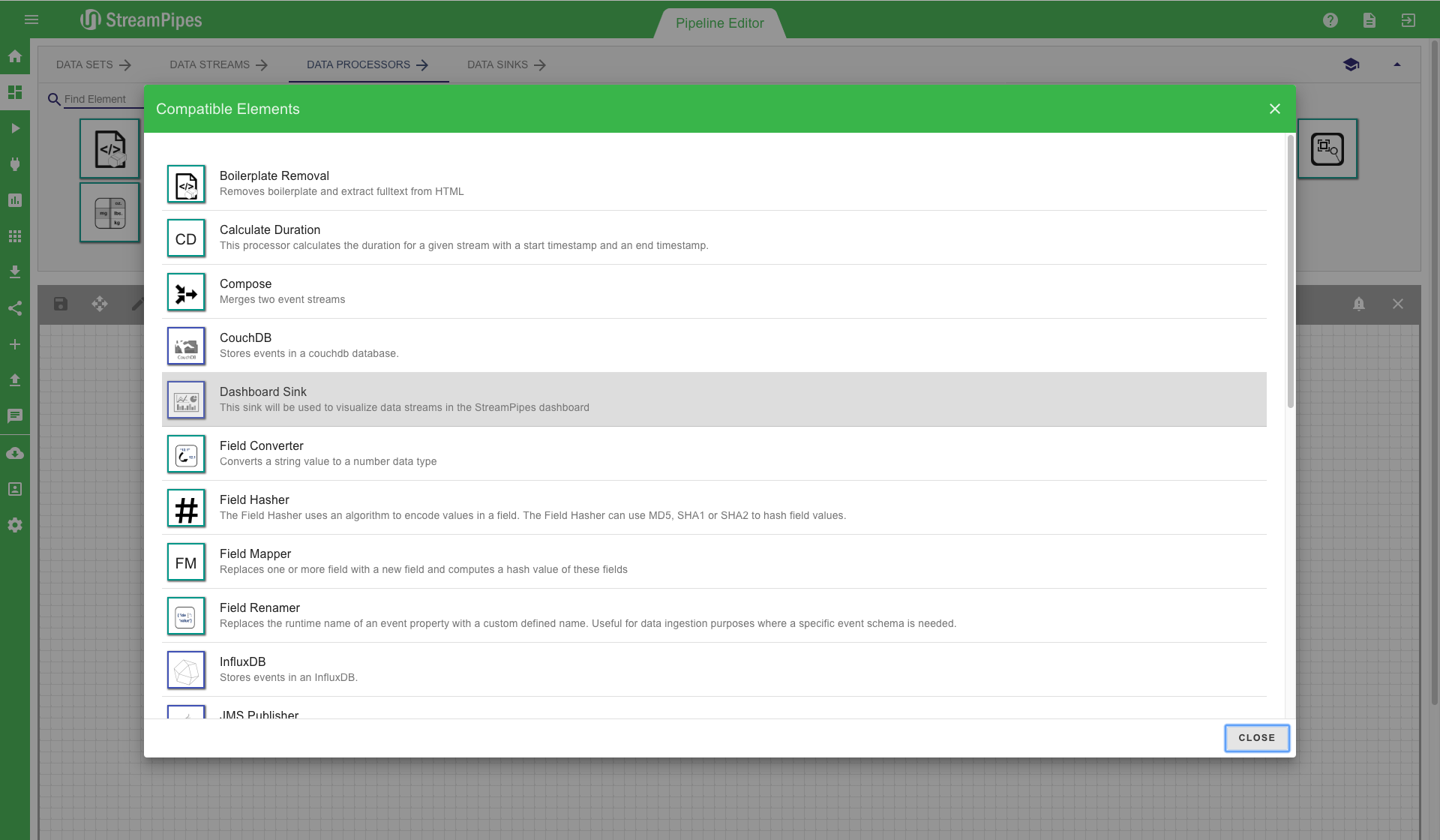Click the Boilerplate Removal element icon
1440x840 pixels.
click(x=186, y=184)
